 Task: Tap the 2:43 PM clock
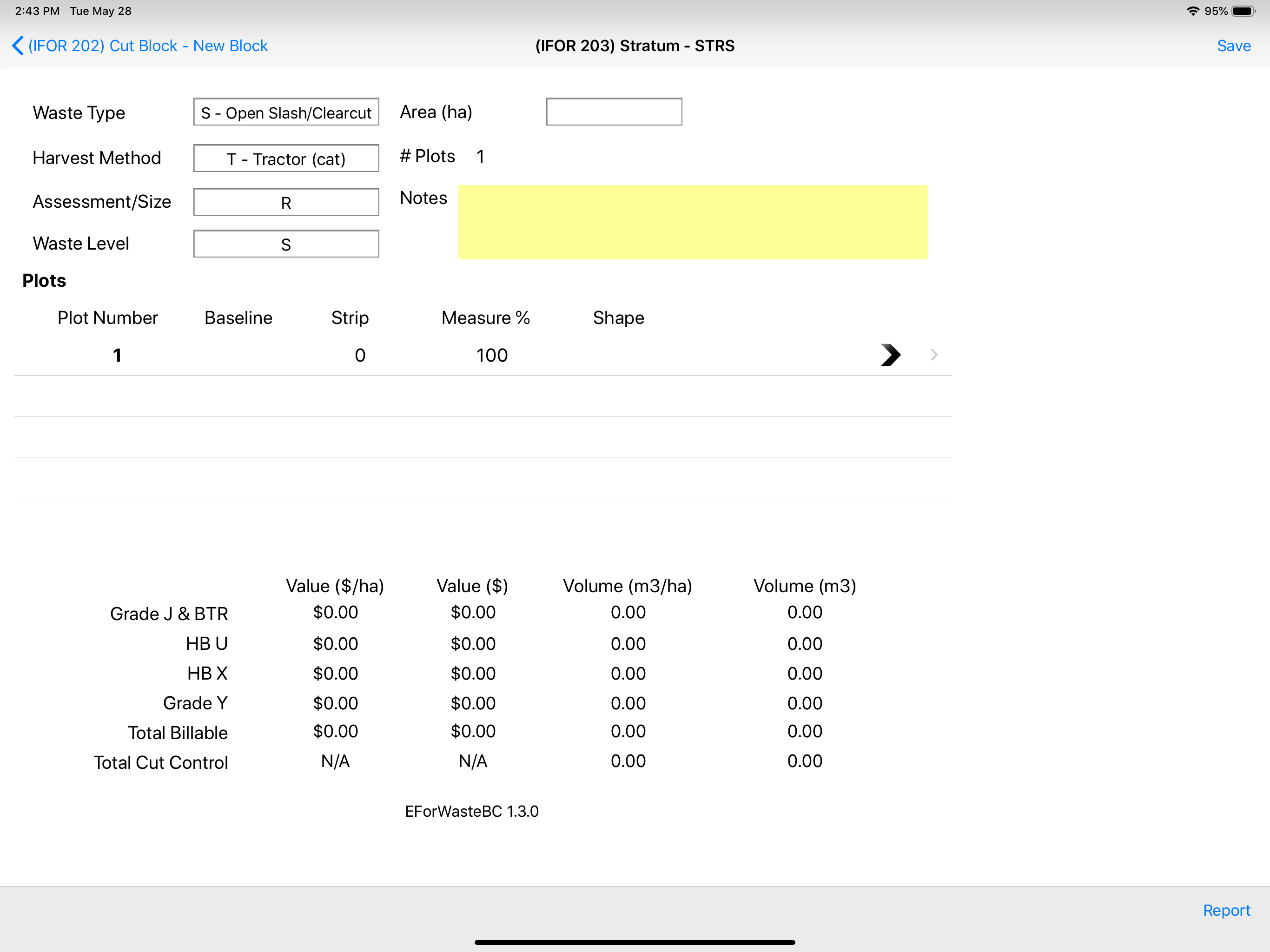(x=37, y=11)
